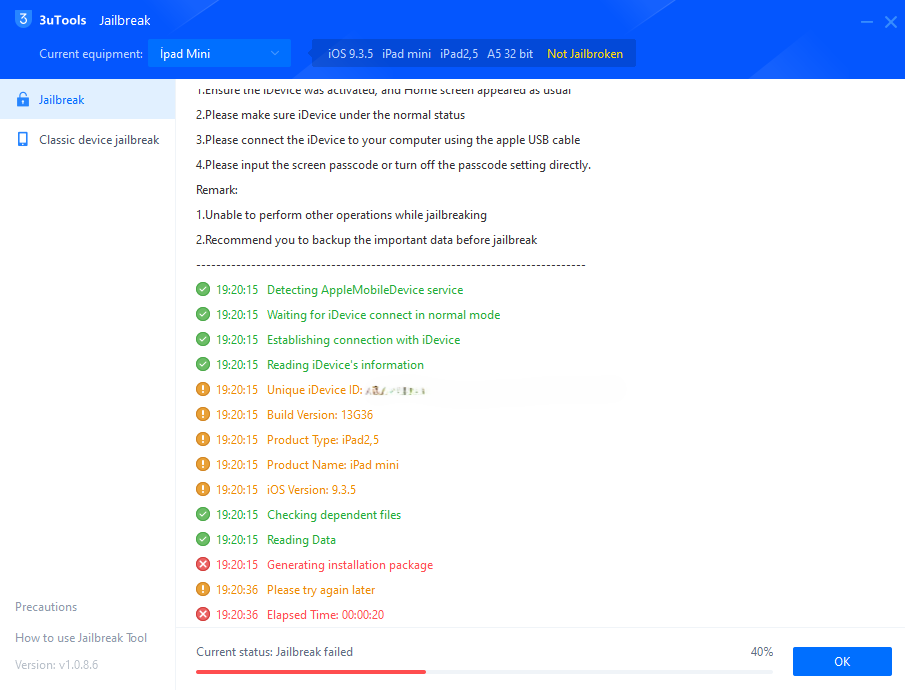Click orange warning icon for Product Type

point(203,439)
